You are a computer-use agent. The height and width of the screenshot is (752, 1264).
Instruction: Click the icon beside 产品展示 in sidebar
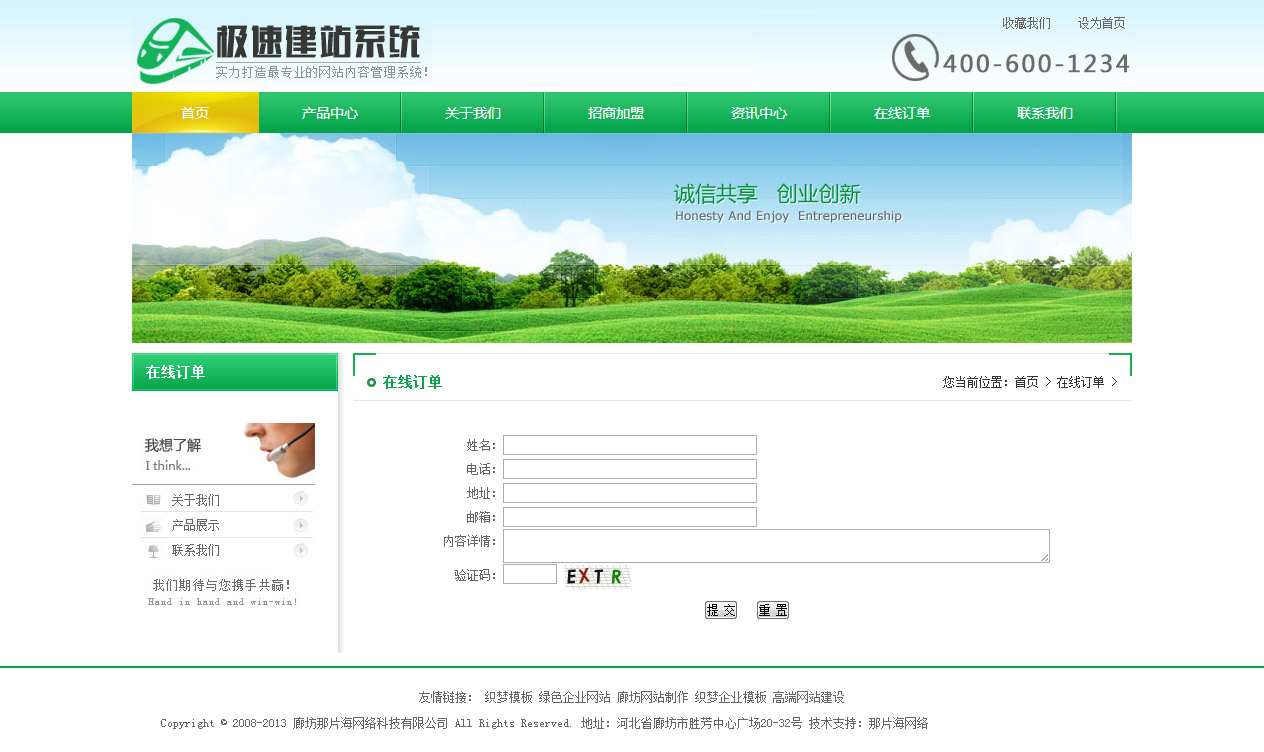[x=153, y=526]
